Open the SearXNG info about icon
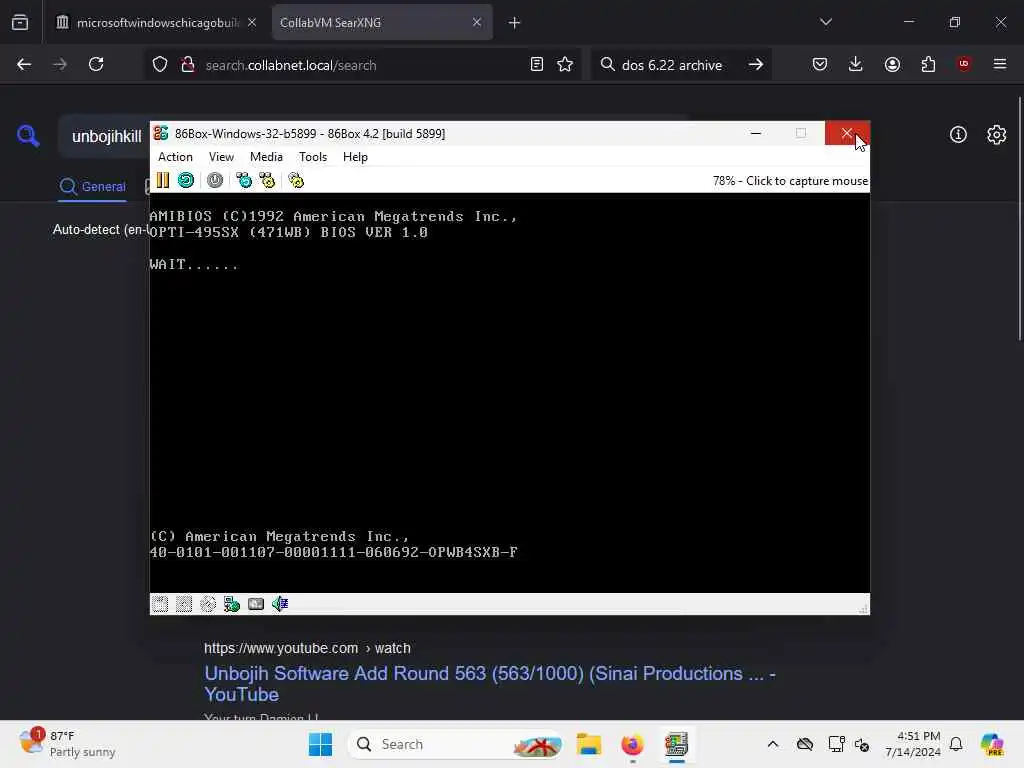Image resolution: width=1024 pixels, height=768 pixels. pos(958,135)
